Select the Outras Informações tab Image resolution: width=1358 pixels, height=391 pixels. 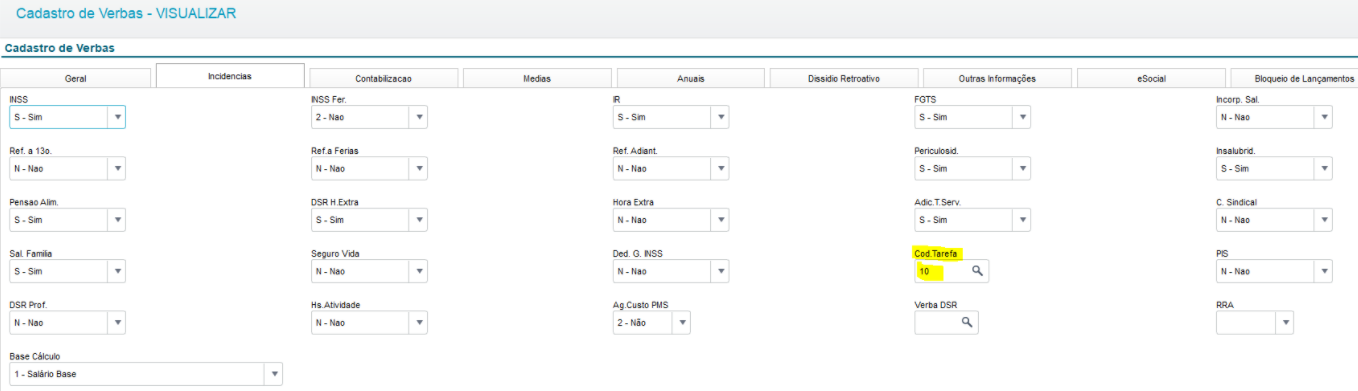(997, 78)
